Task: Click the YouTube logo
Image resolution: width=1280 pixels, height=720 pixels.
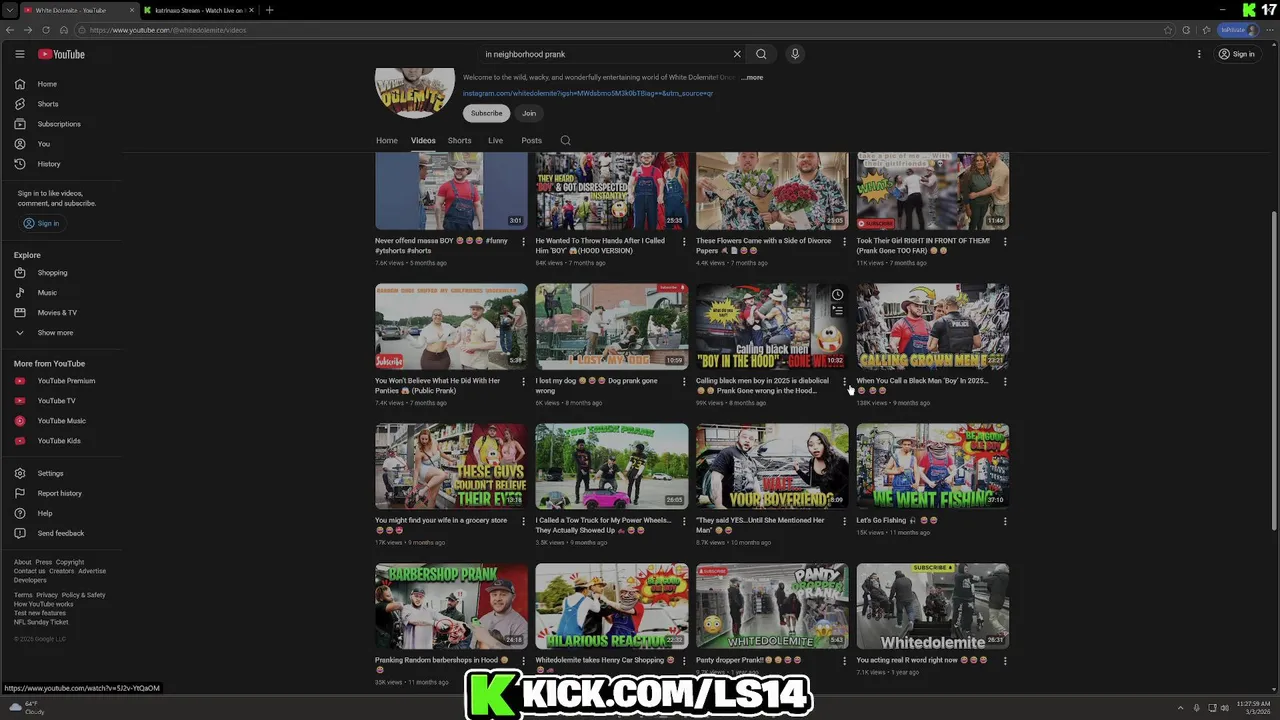Action: tap(61, 54)
